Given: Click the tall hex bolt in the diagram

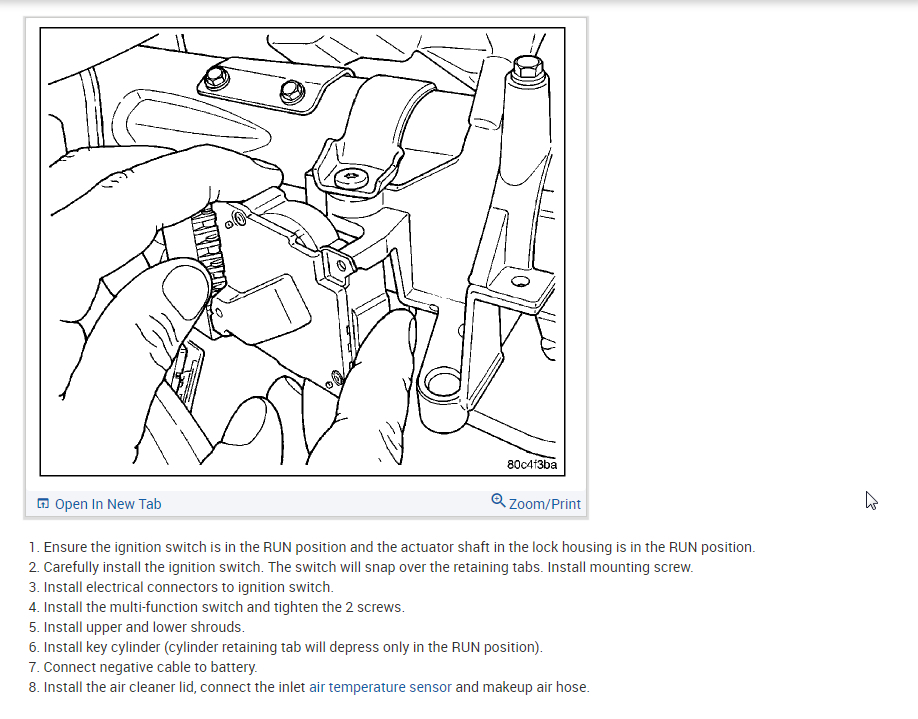Looking at the screenshot, I should pyautogui.click(x=528, y=69).
